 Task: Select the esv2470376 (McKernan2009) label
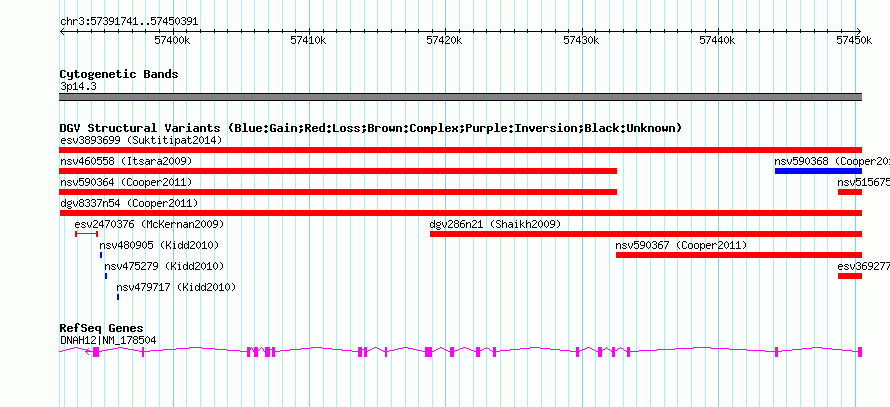pos(149,224)
